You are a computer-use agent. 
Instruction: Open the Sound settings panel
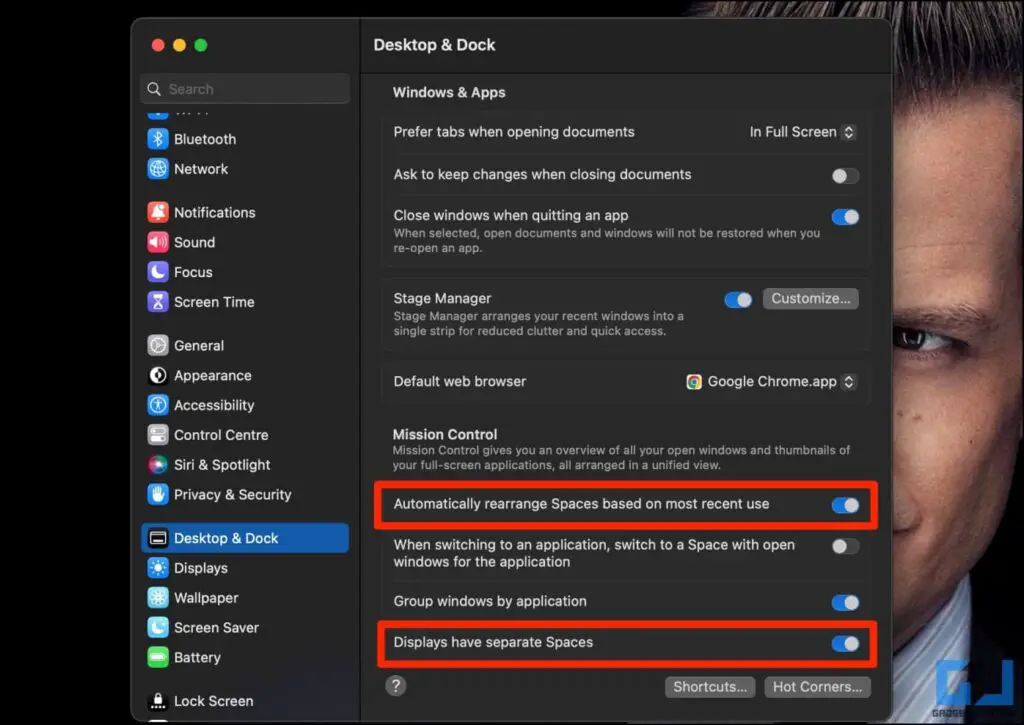[x=159, y=242]
